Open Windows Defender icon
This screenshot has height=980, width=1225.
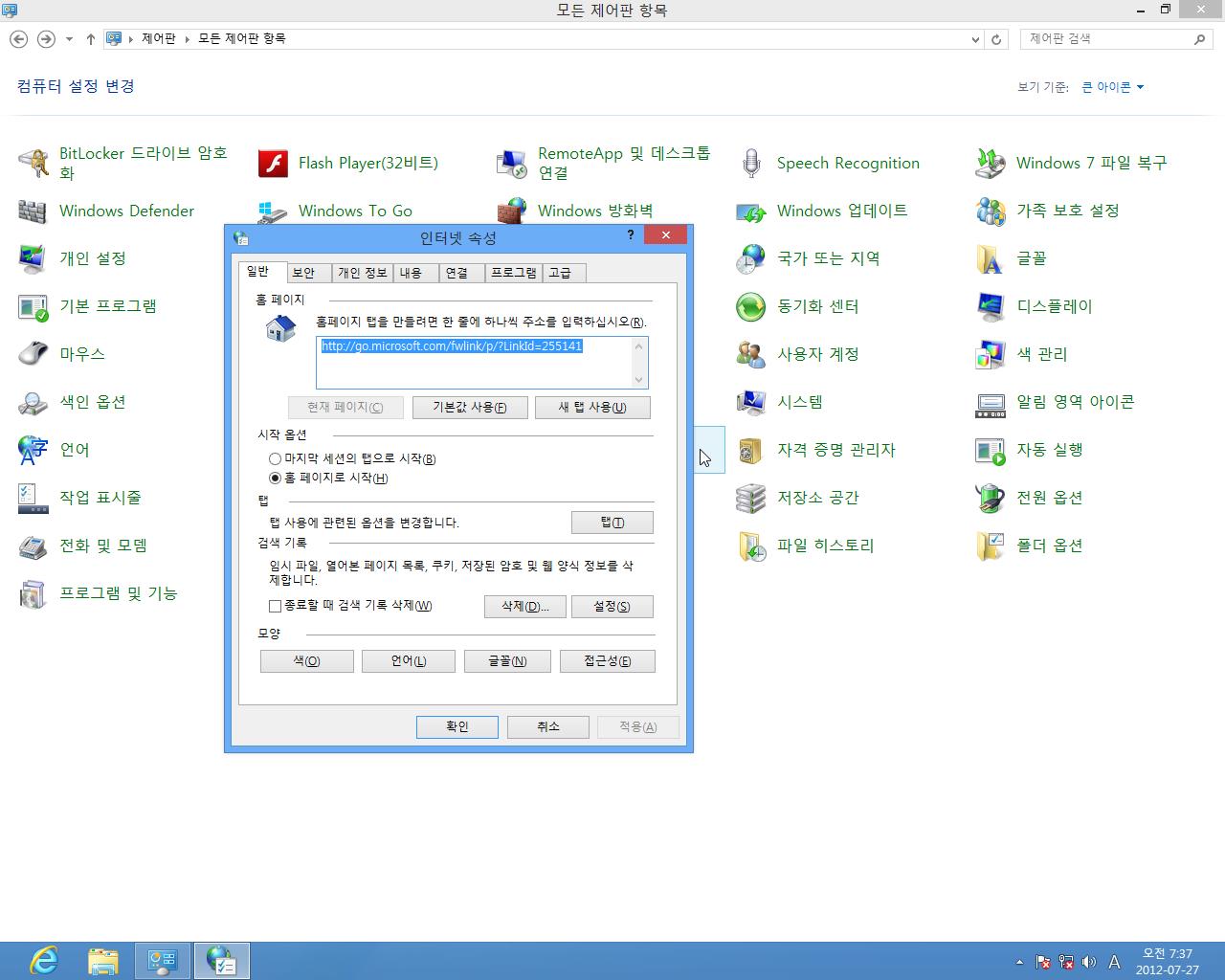click(x=33, y=211)
